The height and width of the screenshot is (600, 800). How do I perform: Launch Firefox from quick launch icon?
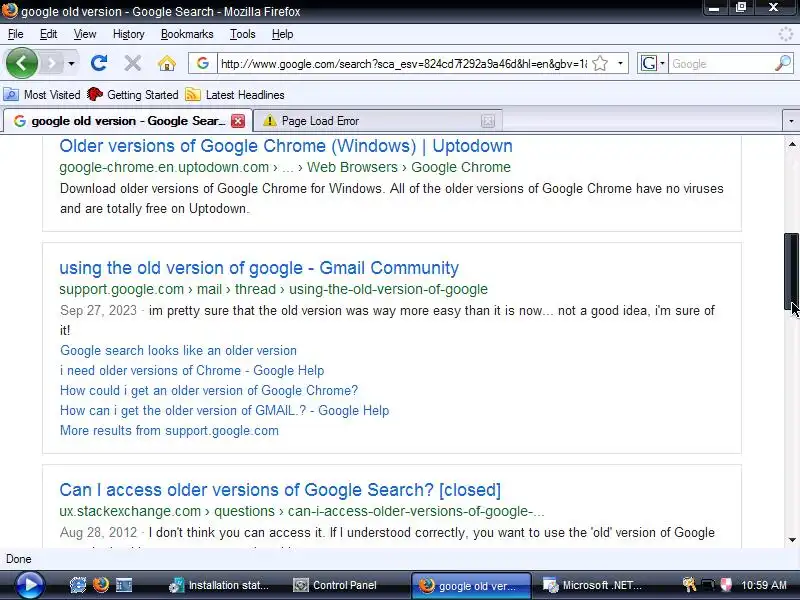(101, 585)
